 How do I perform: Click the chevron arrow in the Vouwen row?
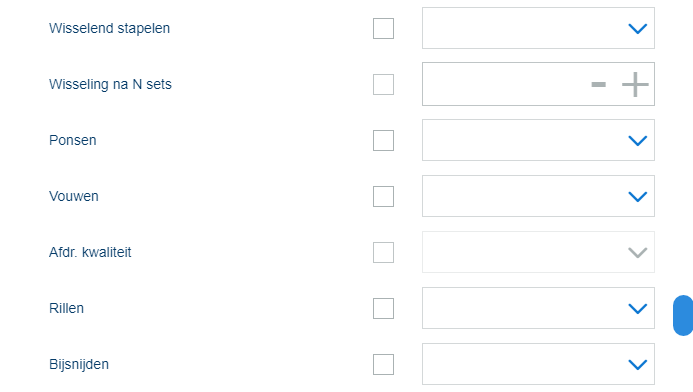(638, 197)
